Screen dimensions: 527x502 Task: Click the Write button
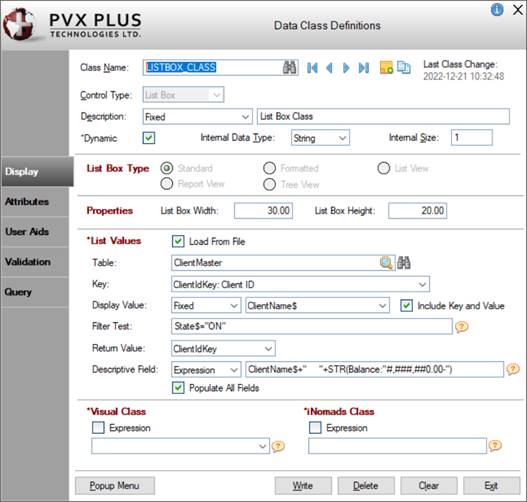[x=303, y=486]
